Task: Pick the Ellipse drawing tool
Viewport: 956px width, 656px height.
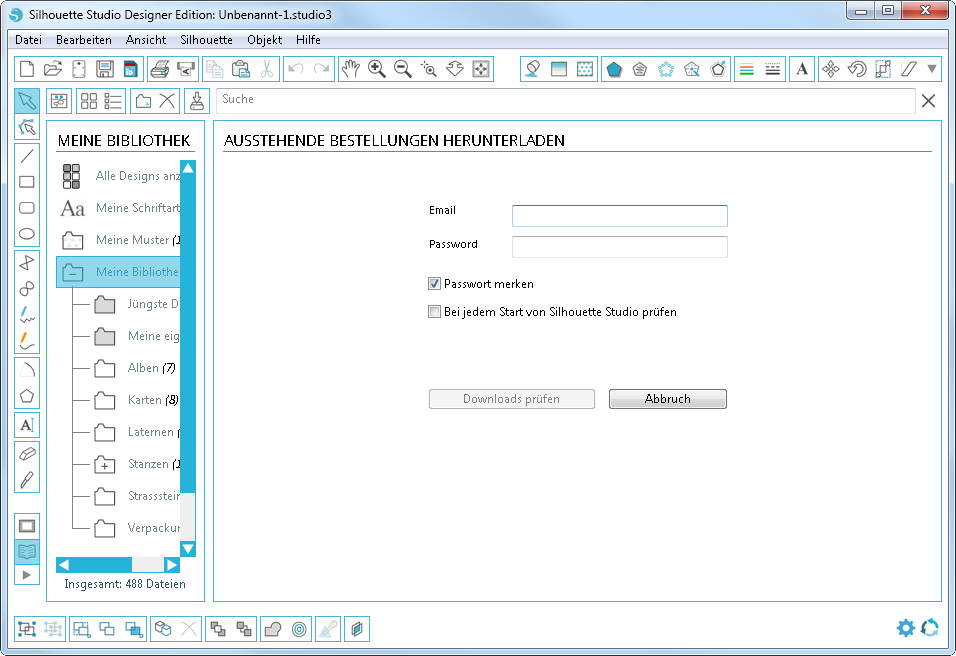Action: pyautogui.click(x=27, y=234)
